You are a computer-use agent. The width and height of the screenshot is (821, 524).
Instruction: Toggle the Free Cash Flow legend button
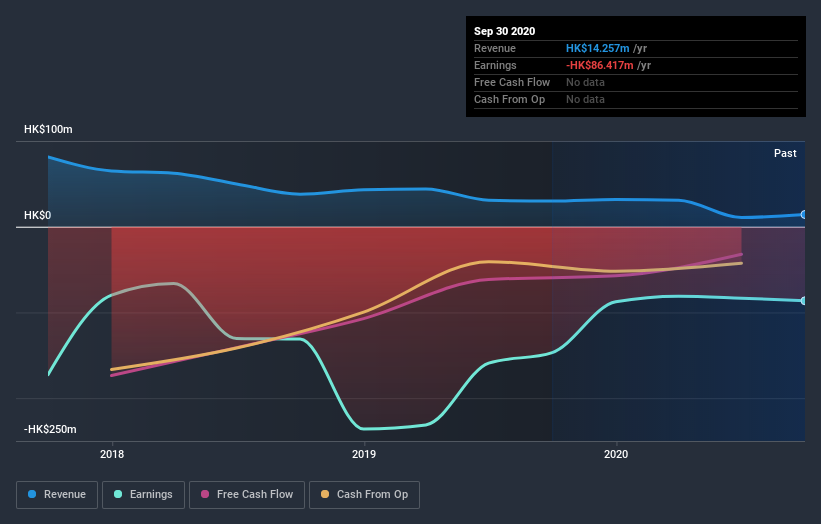coord(247,495)
